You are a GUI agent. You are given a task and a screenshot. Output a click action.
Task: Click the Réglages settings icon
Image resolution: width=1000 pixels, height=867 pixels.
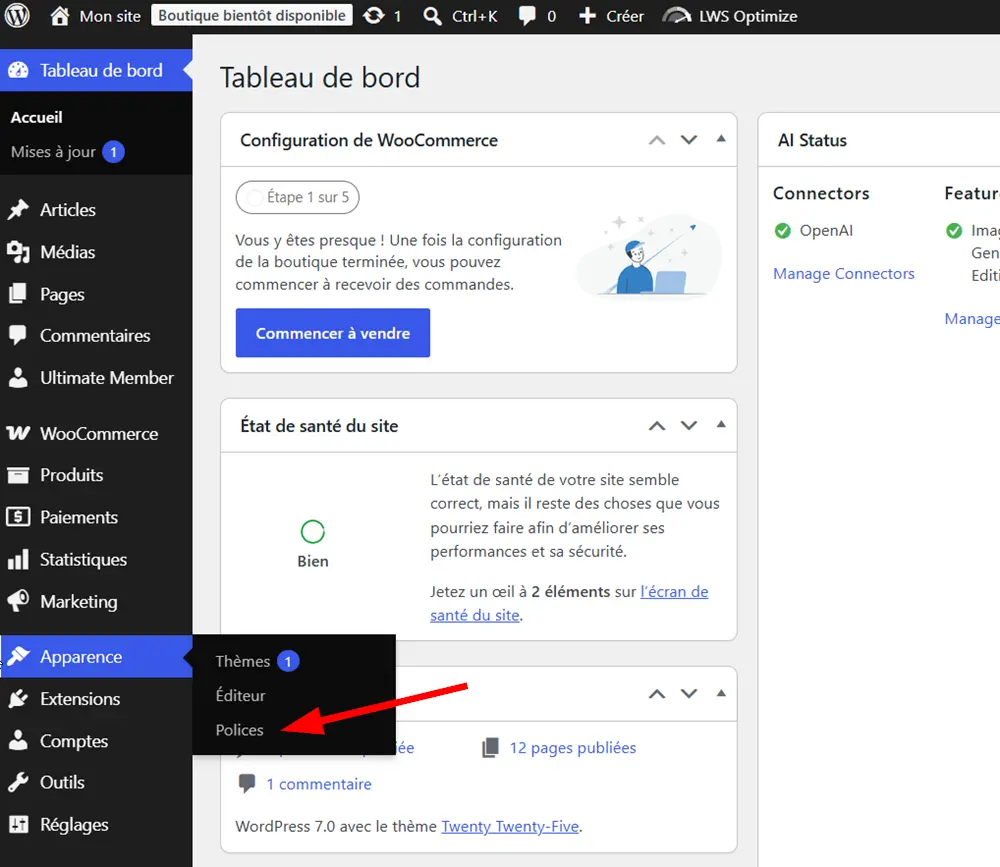(18, 824)
